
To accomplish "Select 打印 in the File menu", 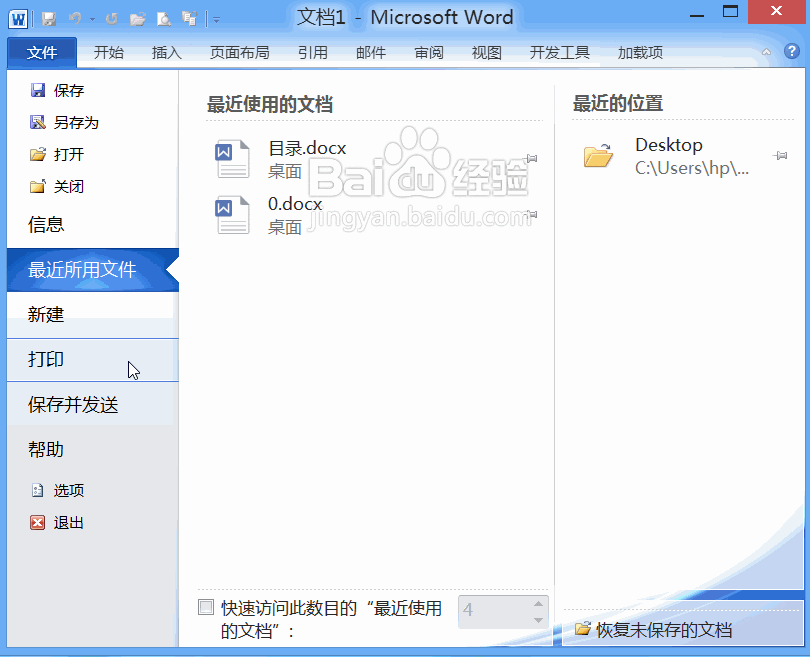I will (92, 360).
